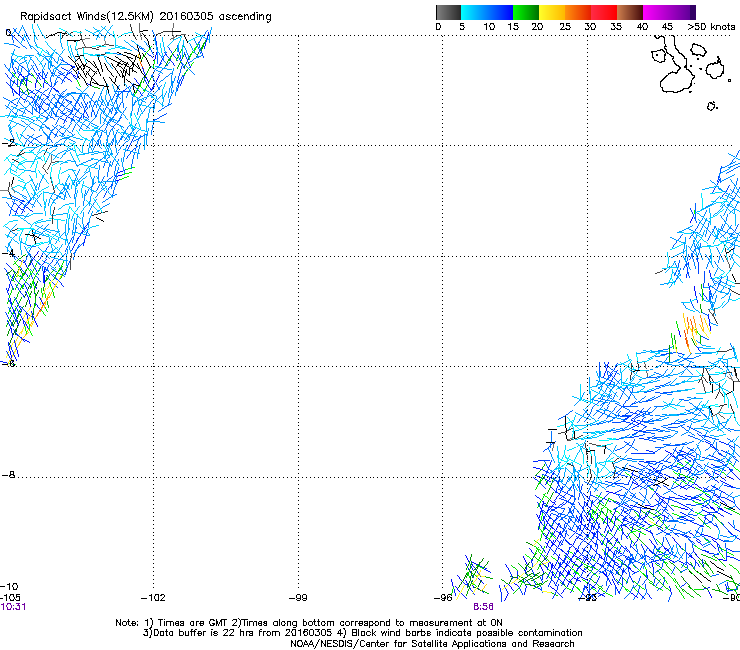Click the legend label '10'
Image resolution: width=740 pixels, height=650 pixels.
click(x=489, y=27)
